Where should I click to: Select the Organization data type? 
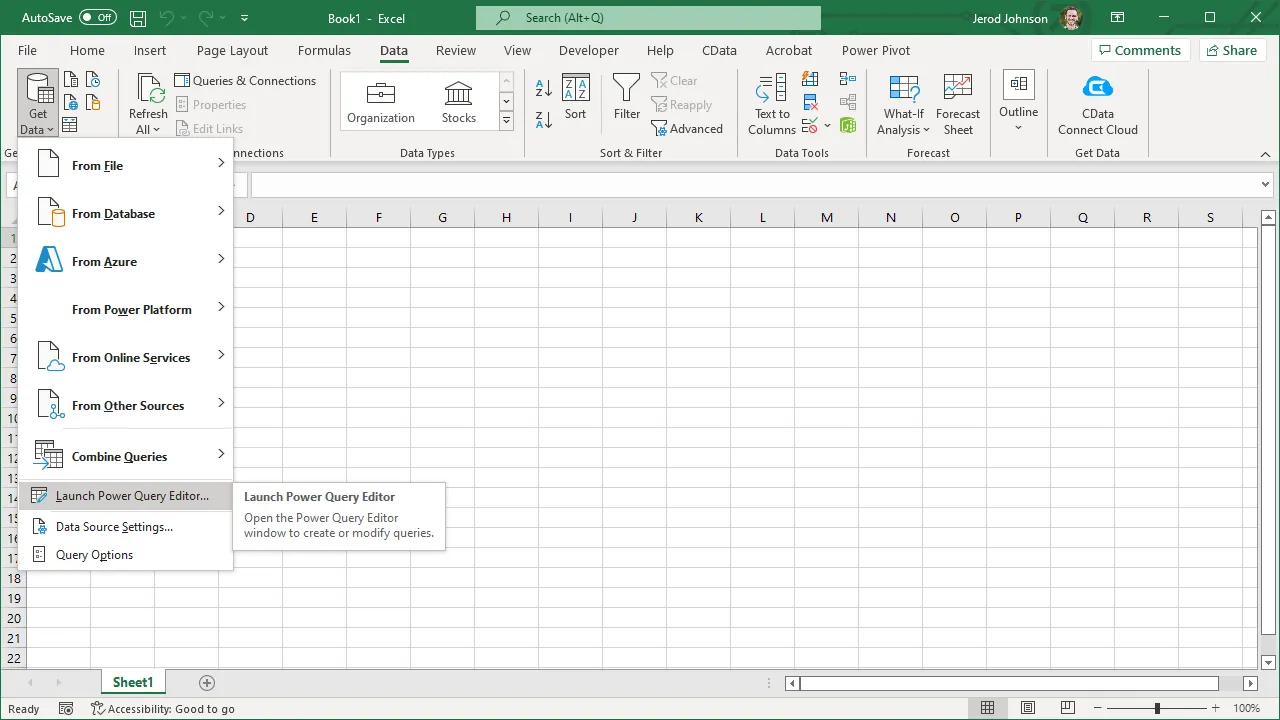tap(381, 102)
